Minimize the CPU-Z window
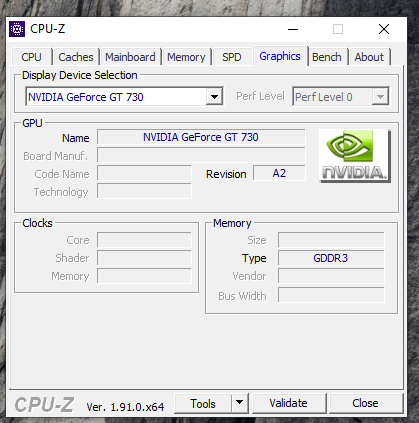The width and height of the screenshot is (419, 423). 293,29
